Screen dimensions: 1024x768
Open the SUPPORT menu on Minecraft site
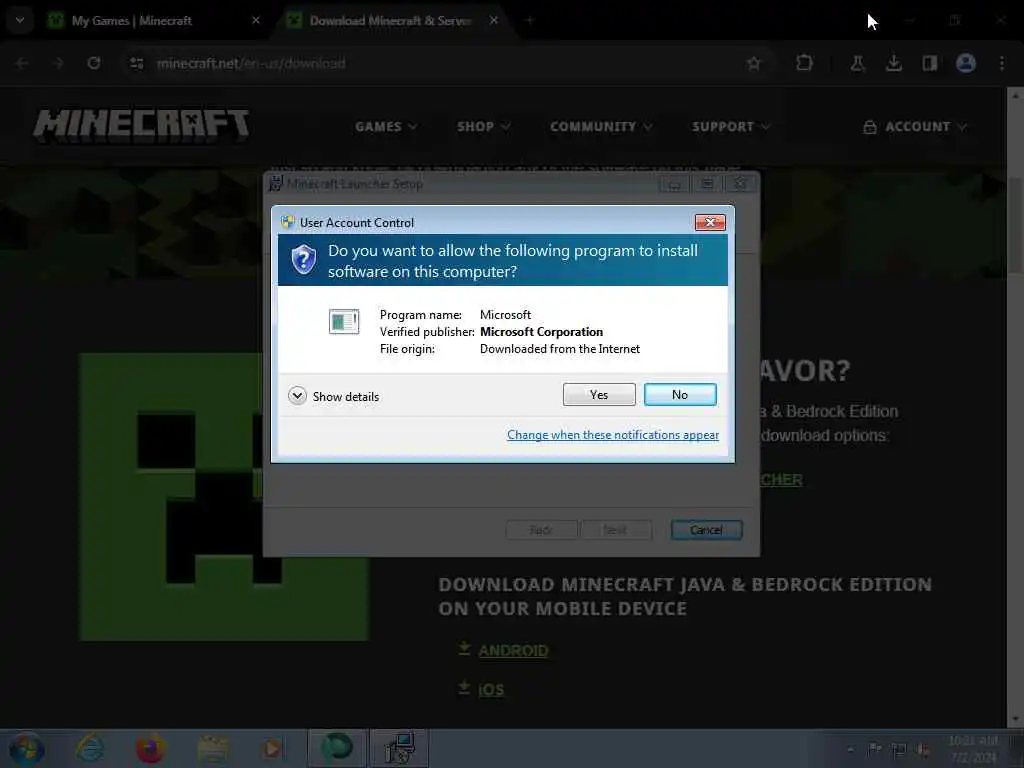[x=731, y=127]
